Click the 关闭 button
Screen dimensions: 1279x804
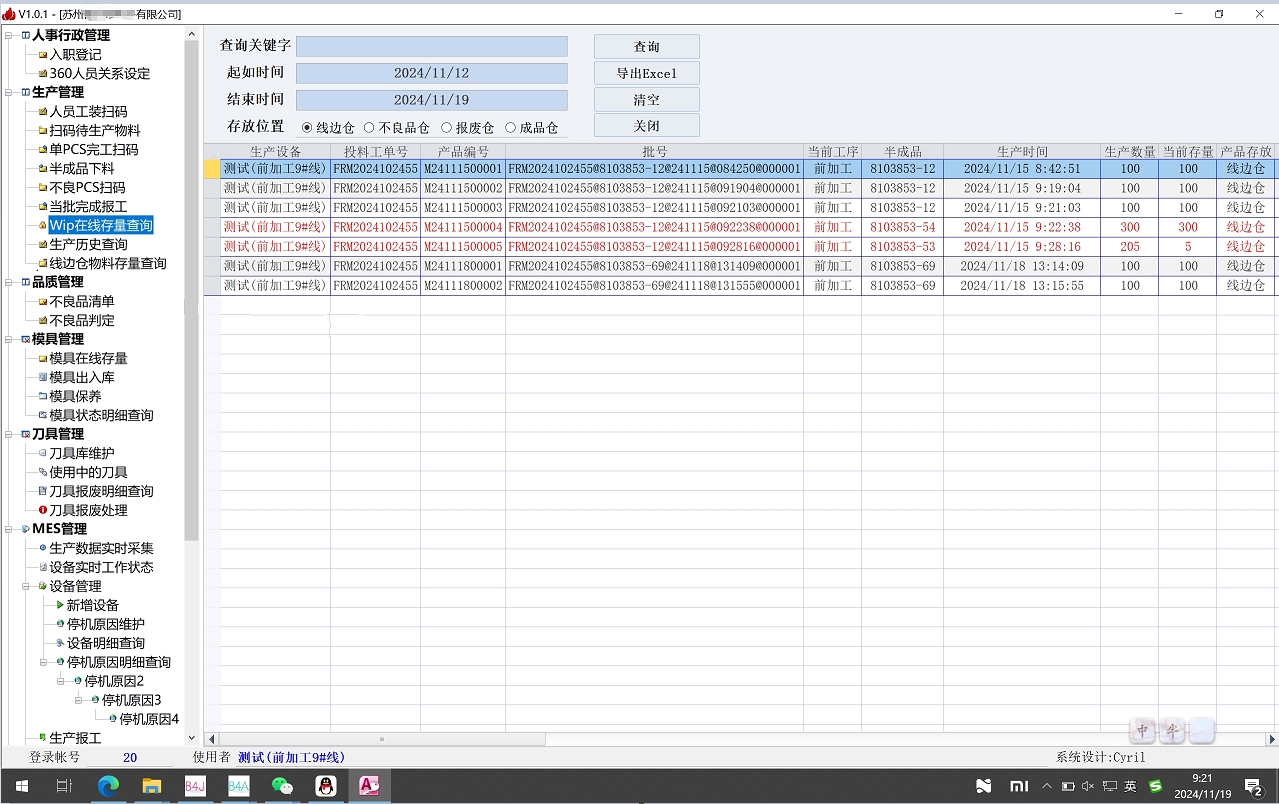point(647,126)
